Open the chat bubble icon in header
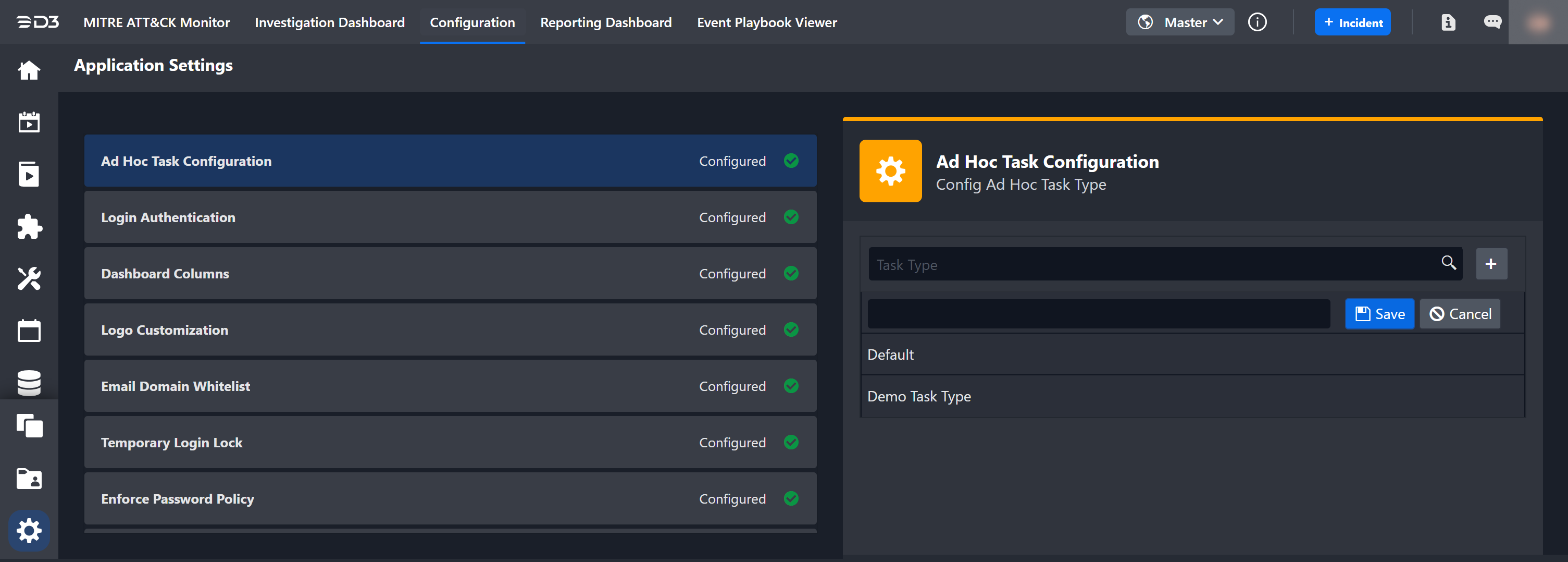The width and height of the screenshot is (1568, 562). [1492, 22]
